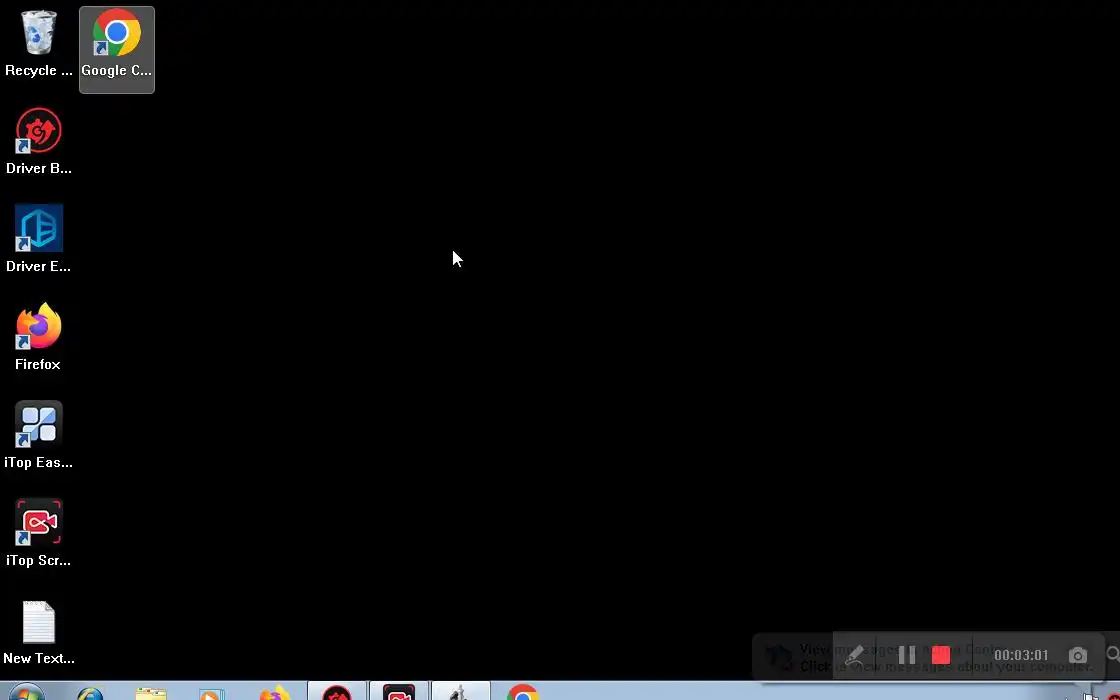Select the New Text Document file
The width and height of the screenshot is (1120, 700).
tap(39, 632)
